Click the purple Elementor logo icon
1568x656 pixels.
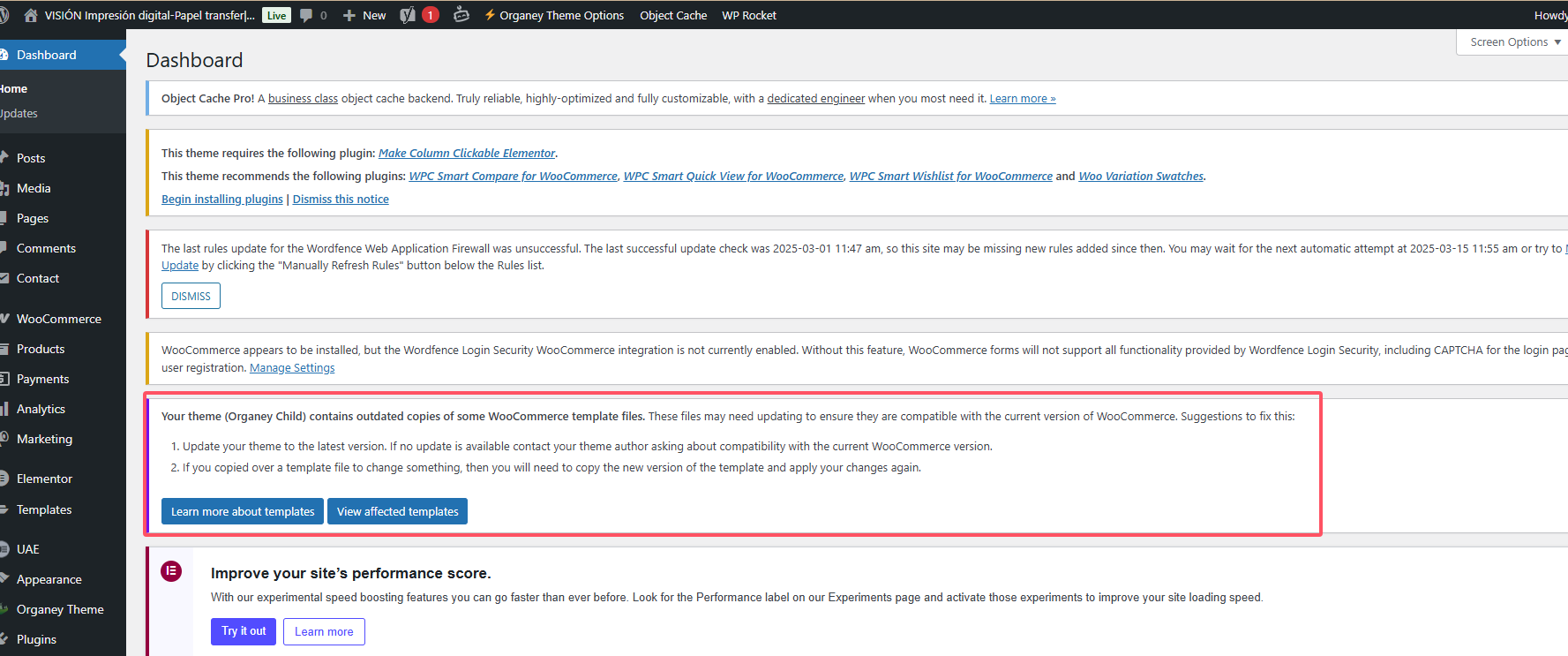pyautogui.click(x=171, y=571)
